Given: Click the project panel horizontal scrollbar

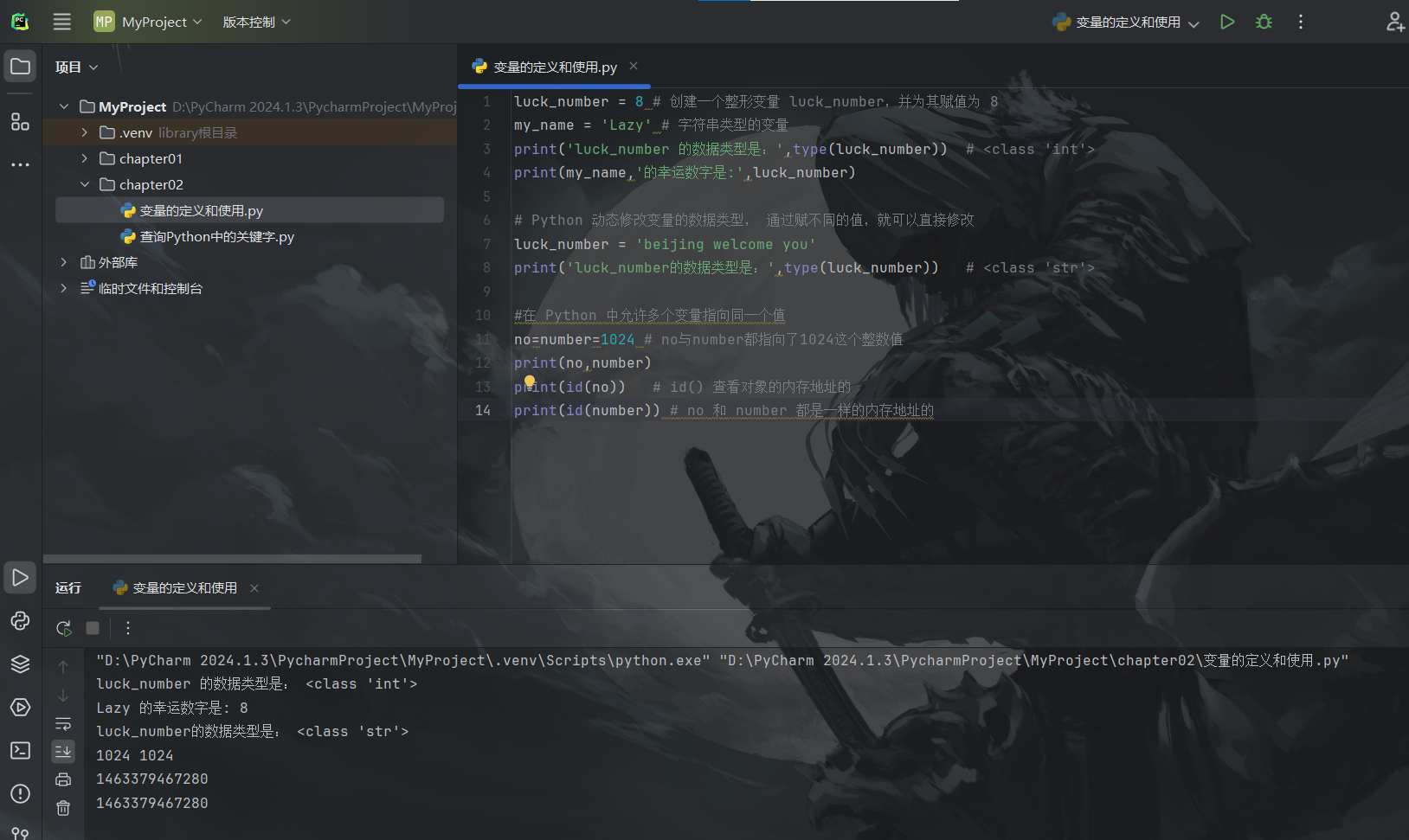Looking at the screenshot, I should (232, 559).
